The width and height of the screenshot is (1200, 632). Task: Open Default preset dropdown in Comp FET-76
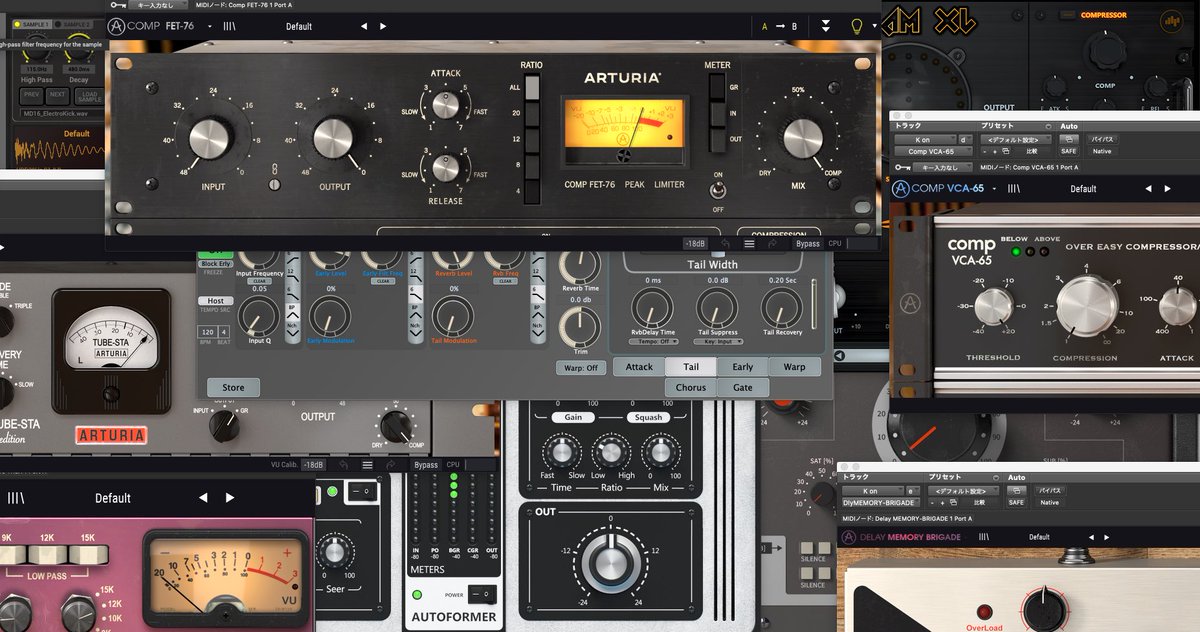click(x=298, y=27)
